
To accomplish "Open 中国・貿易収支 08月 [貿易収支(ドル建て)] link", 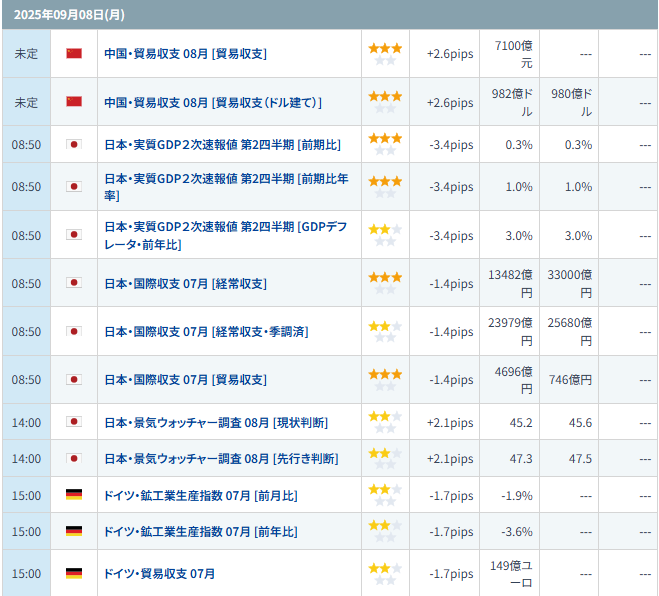I will 213,103.
